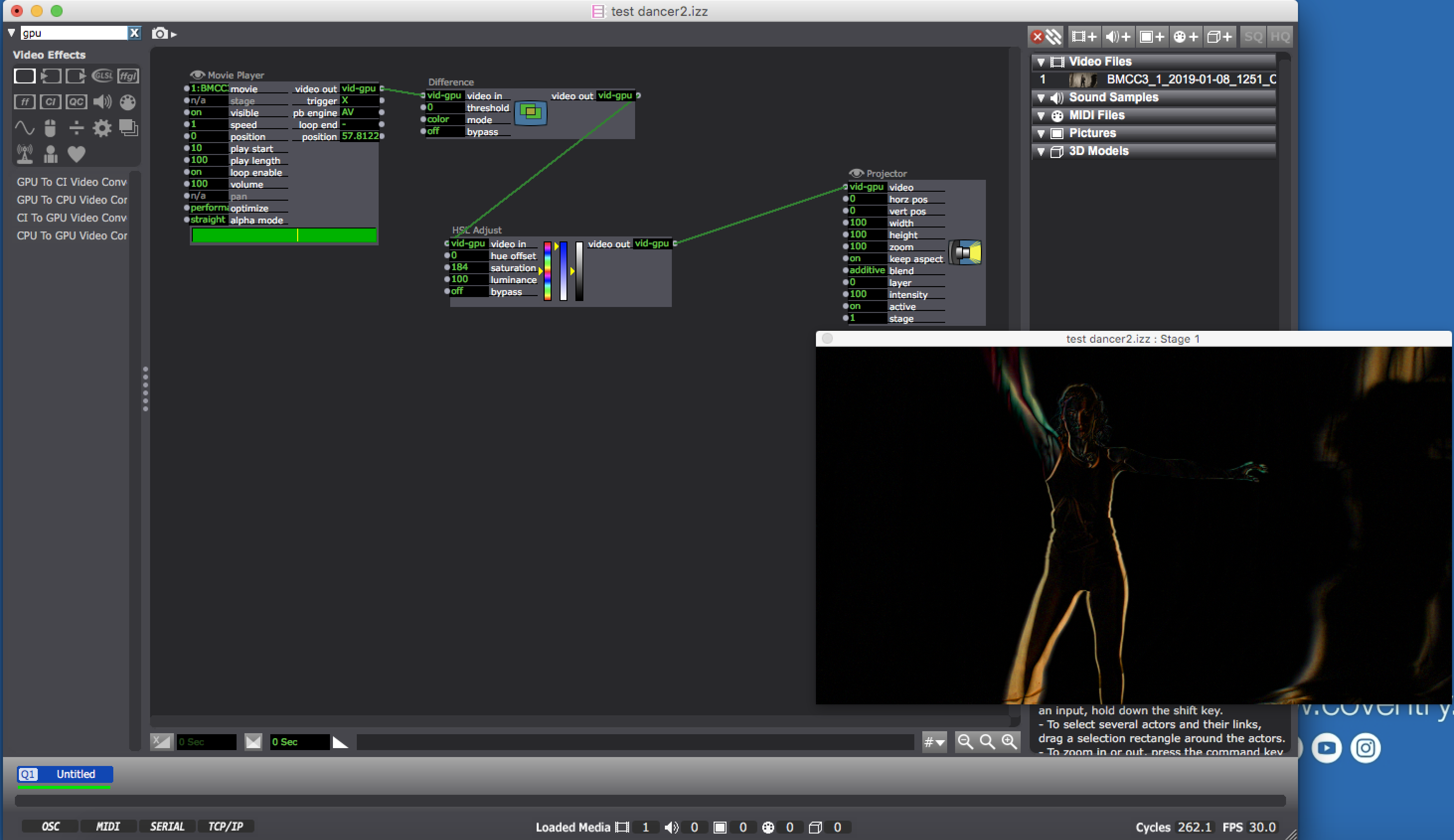This screenshot has width=1454, height=840.
Task: Select the Untitled Q1 scene
Action: pyautogui.click(x=65, y=773)
